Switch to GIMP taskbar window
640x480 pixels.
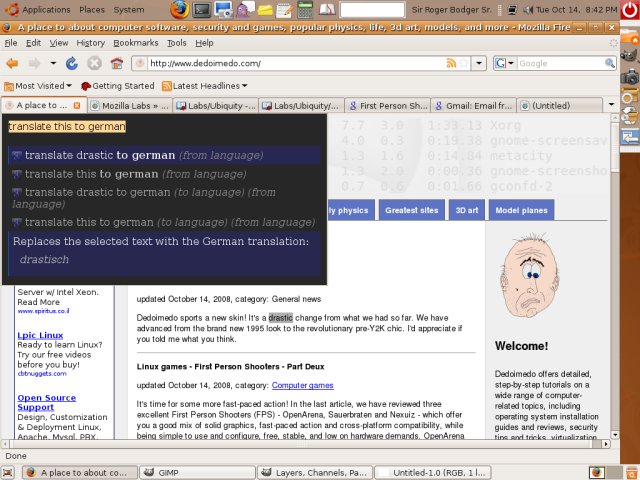pyautogui.click(x=198, y=473)
